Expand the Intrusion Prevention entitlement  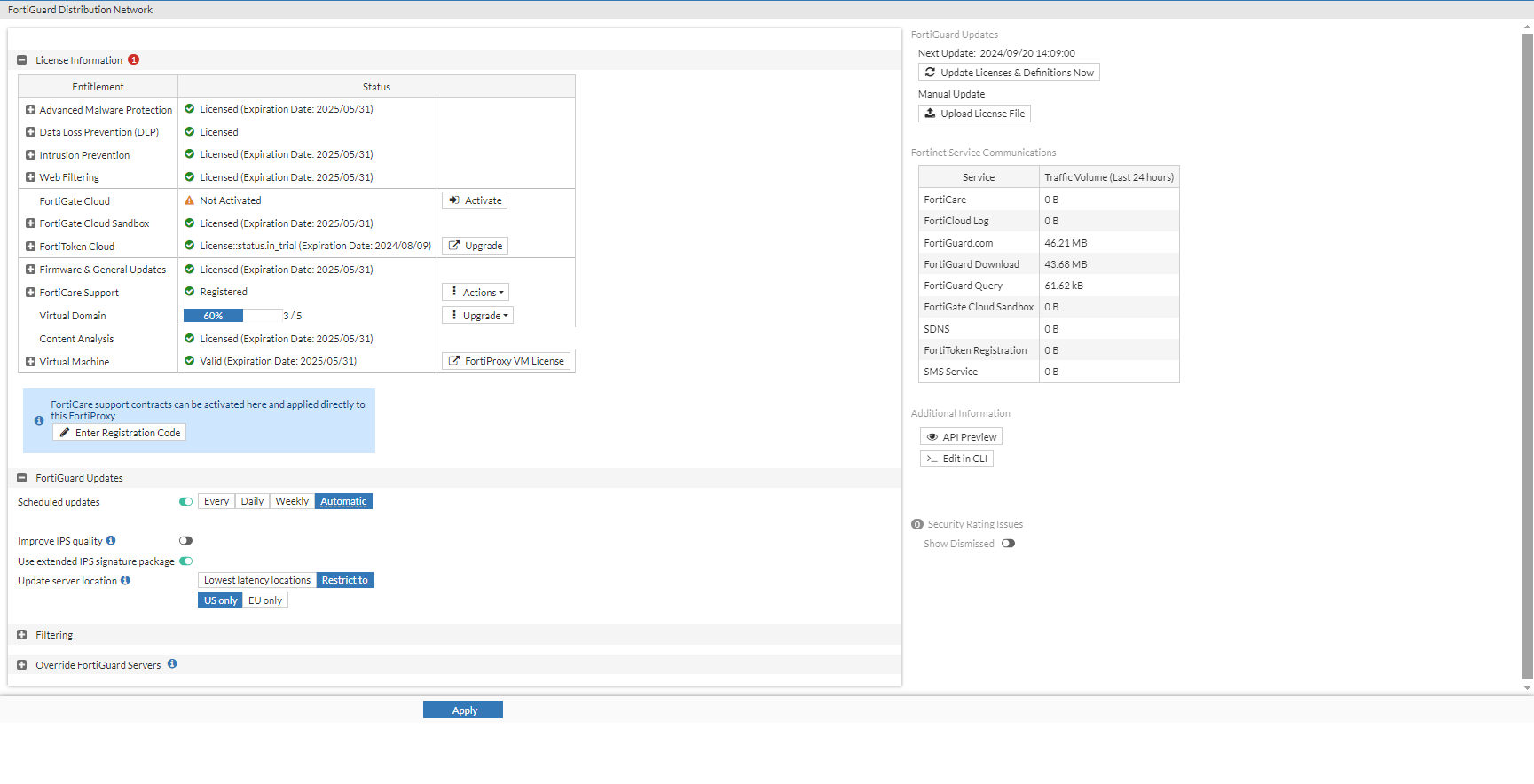(x=31, y=155)
